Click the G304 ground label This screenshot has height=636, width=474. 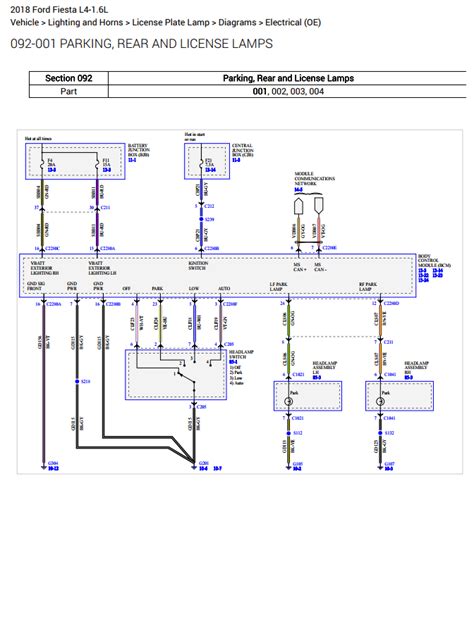(53, 463)
